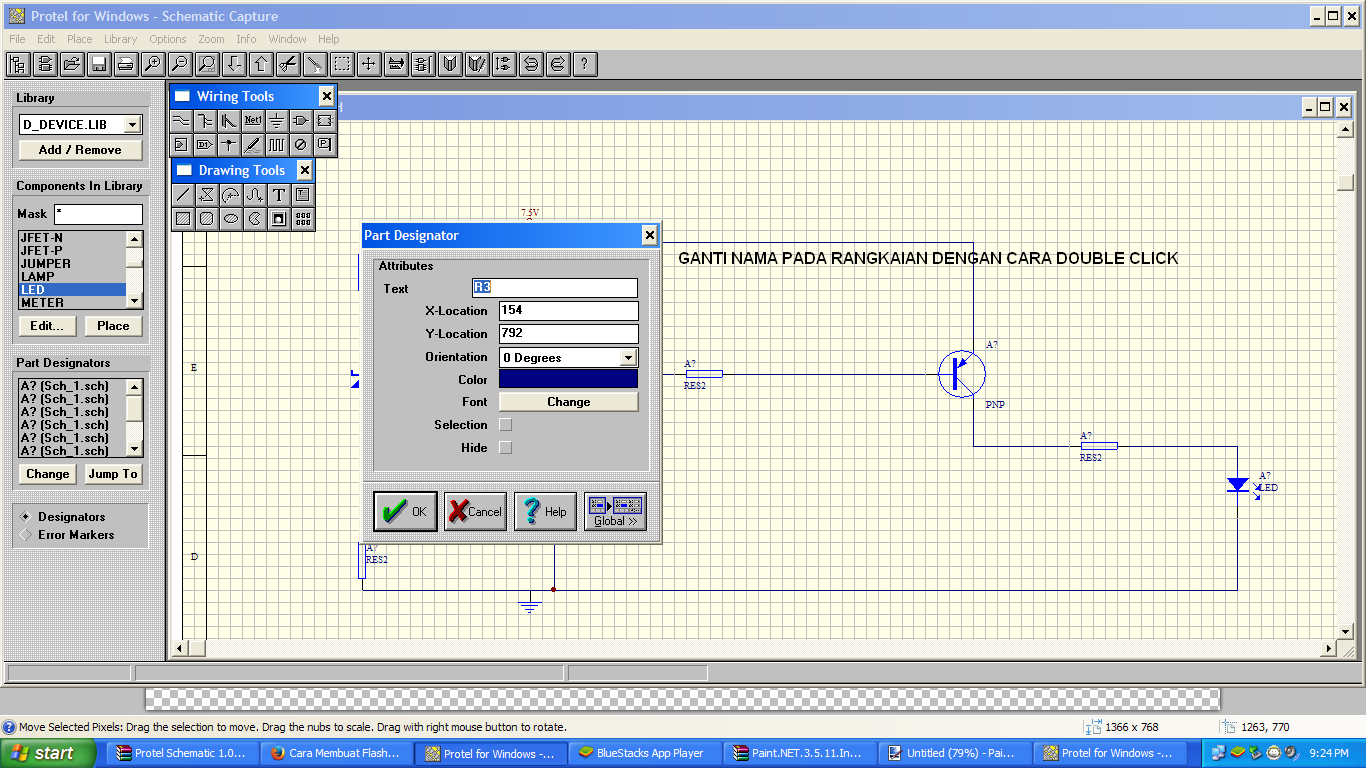The height and width of the screenshot is (768, 1366).
Task: Select the Place Wire tool in Wiring Tools
Action: tap(181, 120)
